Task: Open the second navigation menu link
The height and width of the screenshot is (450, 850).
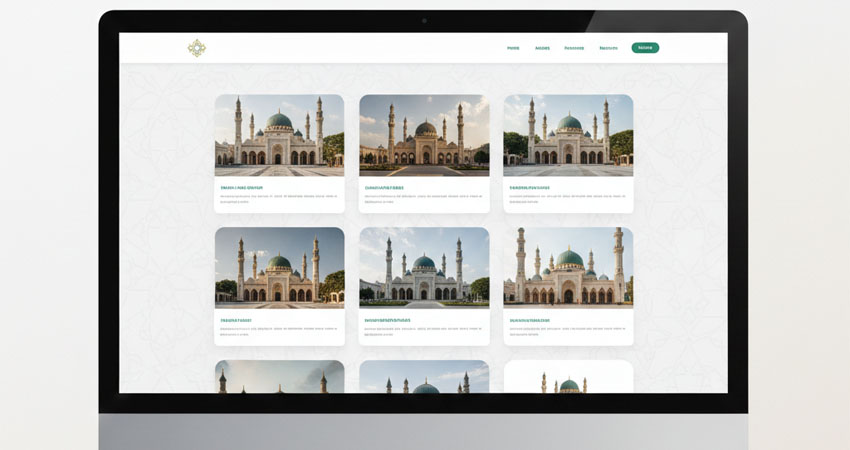Action: 542,48
